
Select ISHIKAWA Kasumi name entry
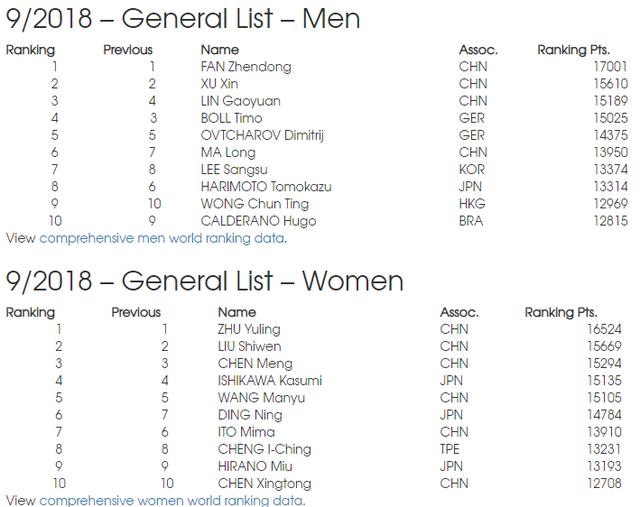(x=270, y=381)
